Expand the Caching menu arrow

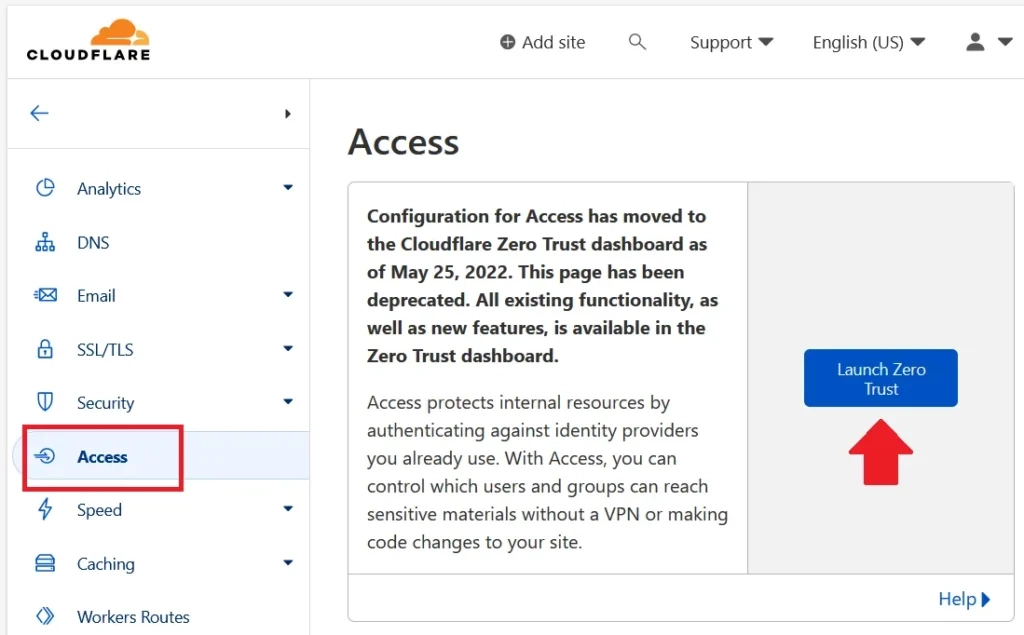point(288,562)
